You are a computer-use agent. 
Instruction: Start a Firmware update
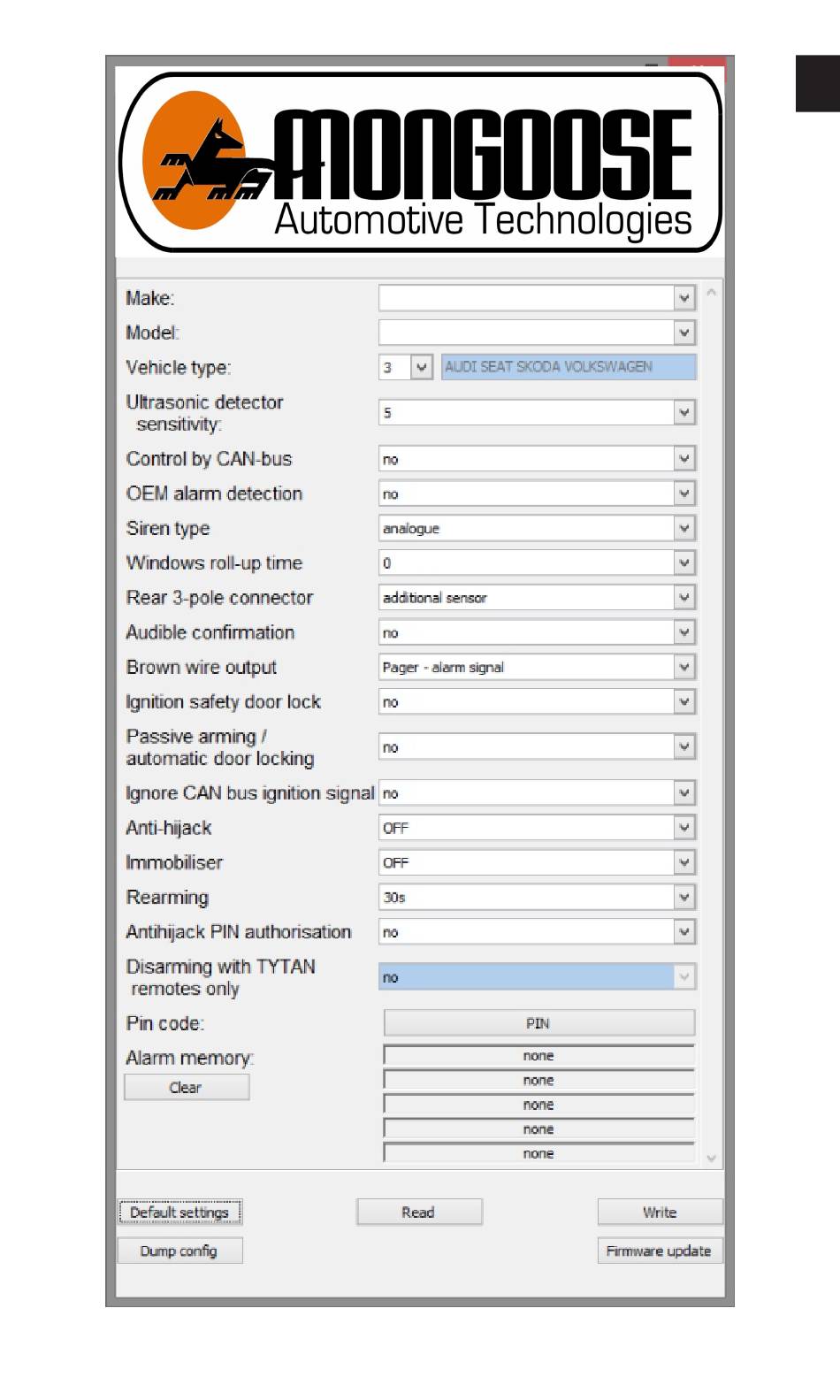660,1251
